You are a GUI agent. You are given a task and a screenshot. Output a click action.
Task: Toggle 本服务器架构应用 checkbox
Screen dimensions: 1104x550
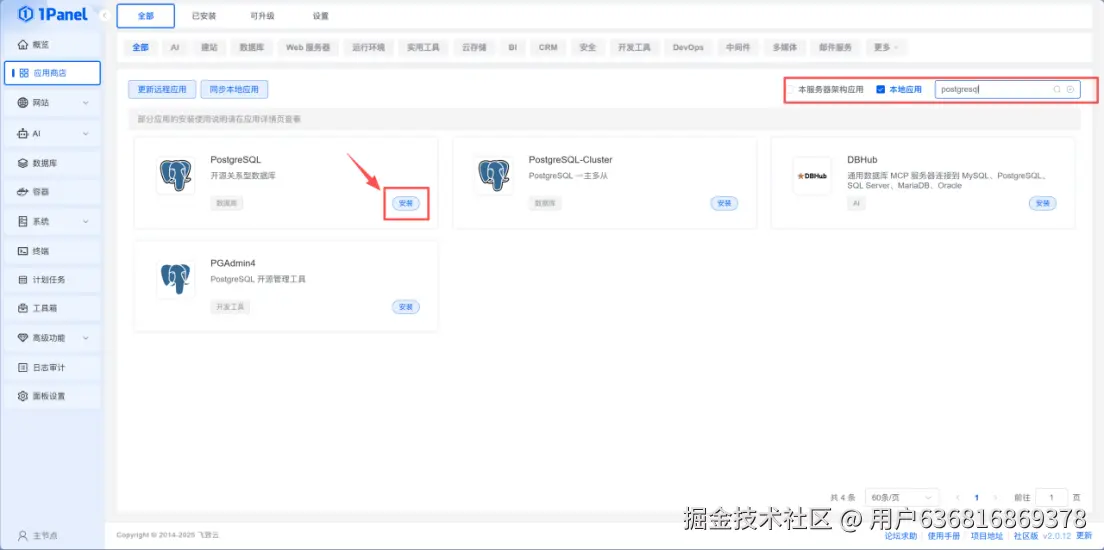click(791, 89)
